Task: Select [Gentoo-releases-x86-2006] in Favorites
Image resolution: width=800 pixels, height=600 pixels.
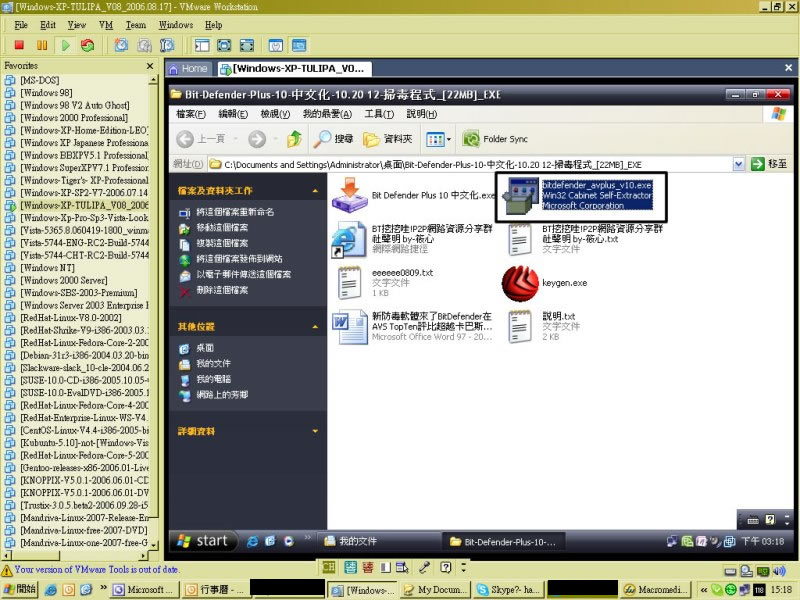Action: (x=84, y=468)
